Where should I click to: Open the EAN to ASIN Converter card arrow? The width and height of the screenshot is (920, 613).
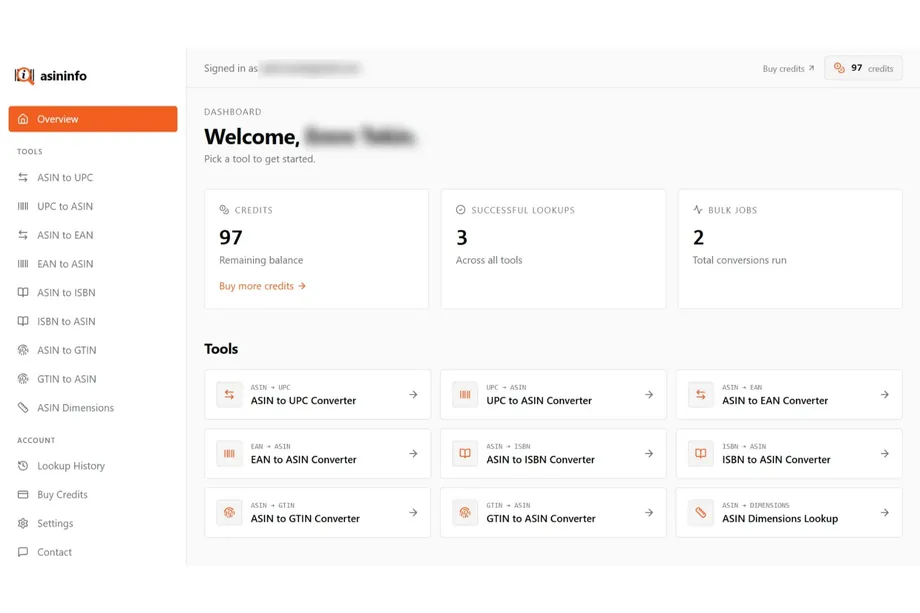tap(413, 453)
